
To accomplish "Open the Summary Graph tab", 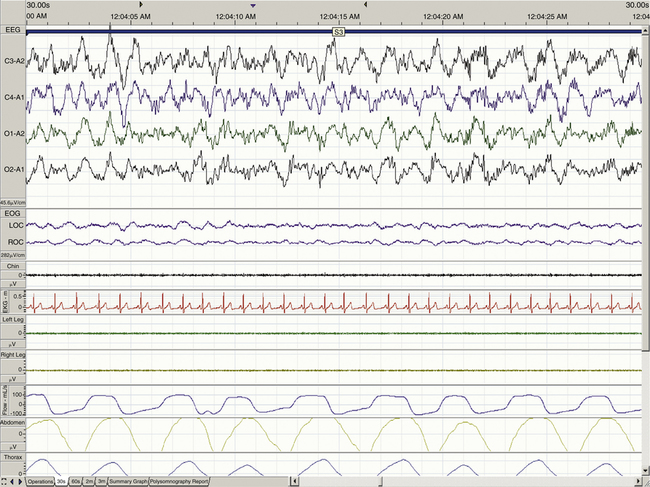I will point(127,481).
